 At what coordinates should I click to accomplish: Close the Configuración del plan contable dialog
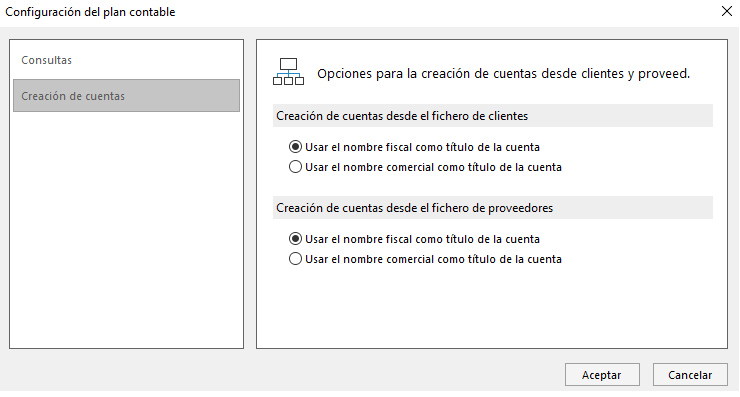coord(727,11)
